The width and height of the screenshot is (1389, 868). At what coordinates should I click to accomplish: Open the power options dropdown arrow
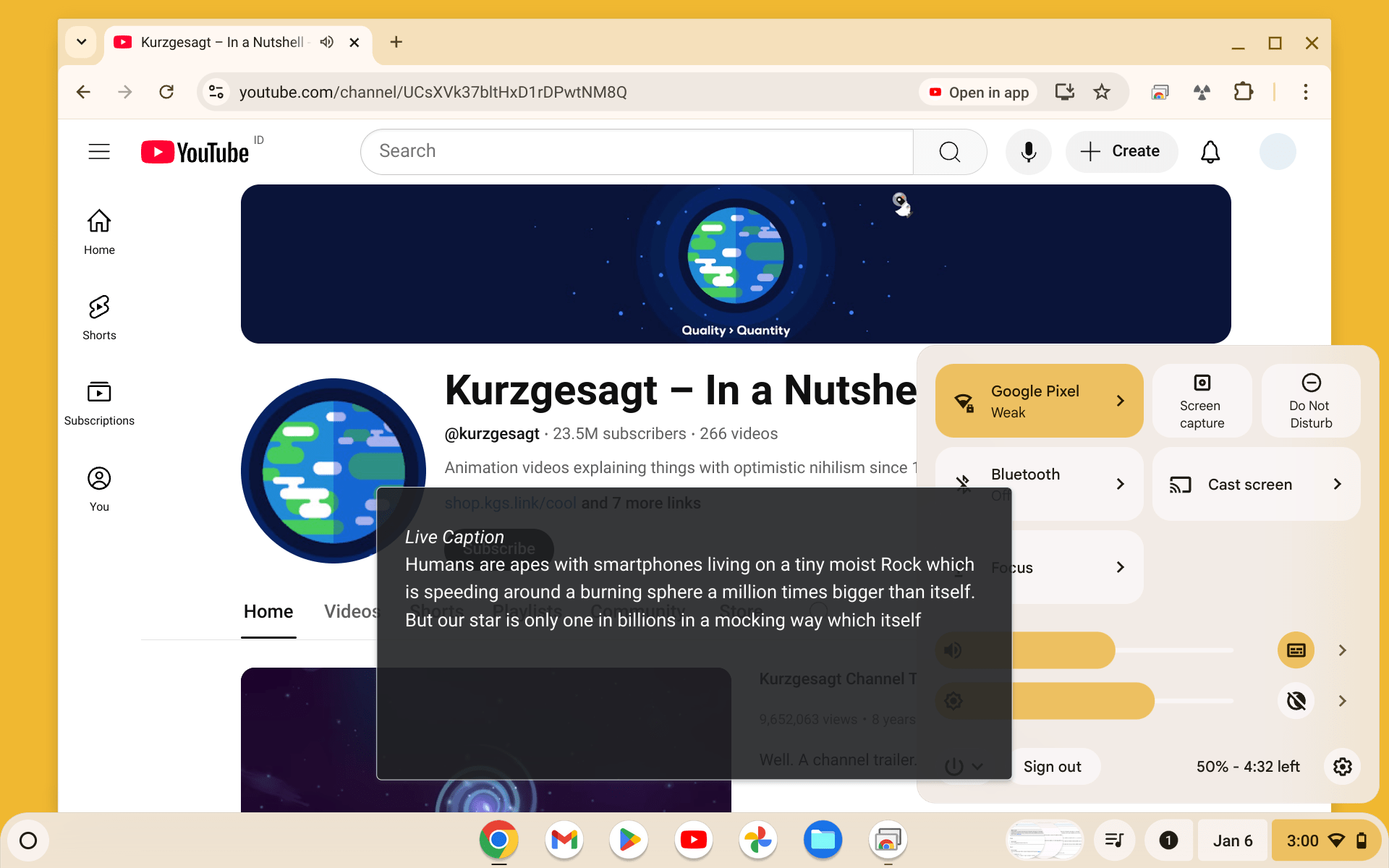pos(978,767)
